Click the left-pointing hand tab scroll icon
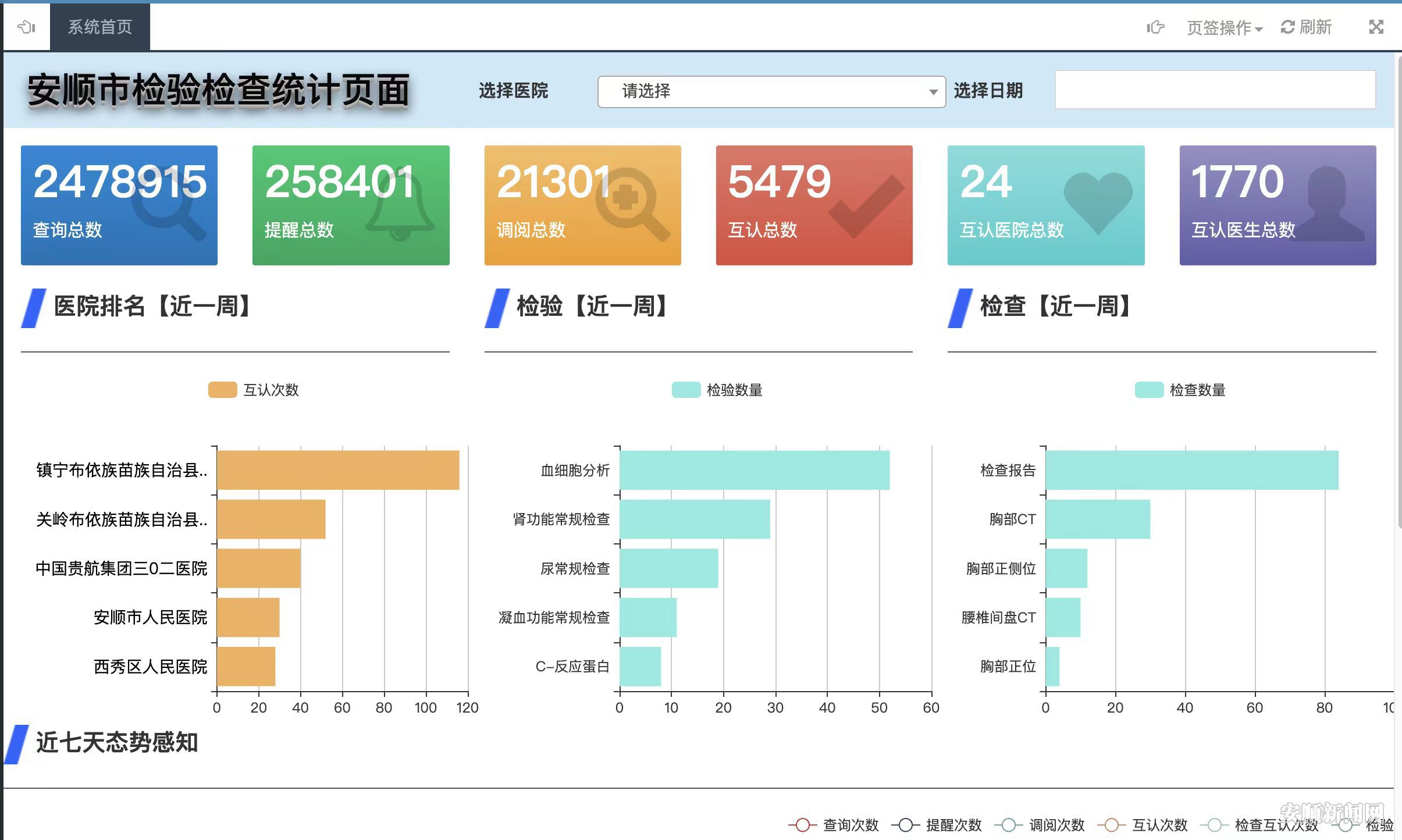 [x=26, y=27]
